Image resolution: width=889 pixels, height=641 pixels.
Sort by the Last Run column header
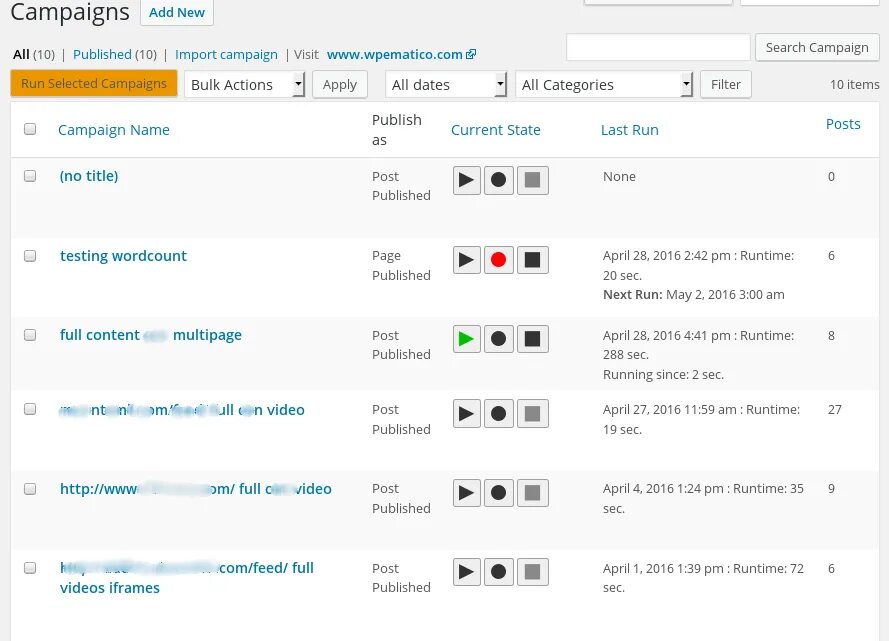tap(629, 129)
